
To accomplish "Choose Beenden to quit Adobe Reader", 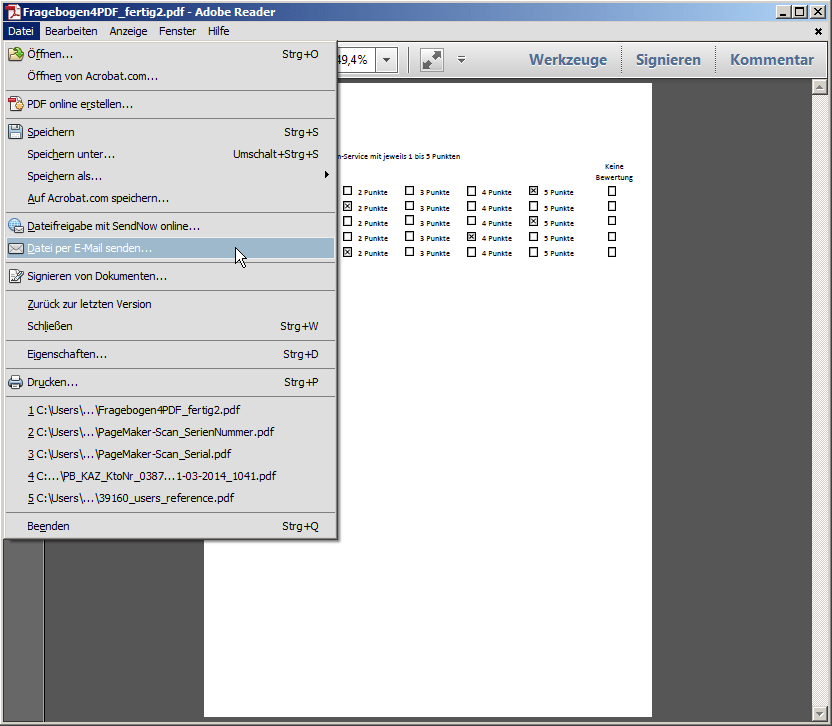I will coord(170,526).
